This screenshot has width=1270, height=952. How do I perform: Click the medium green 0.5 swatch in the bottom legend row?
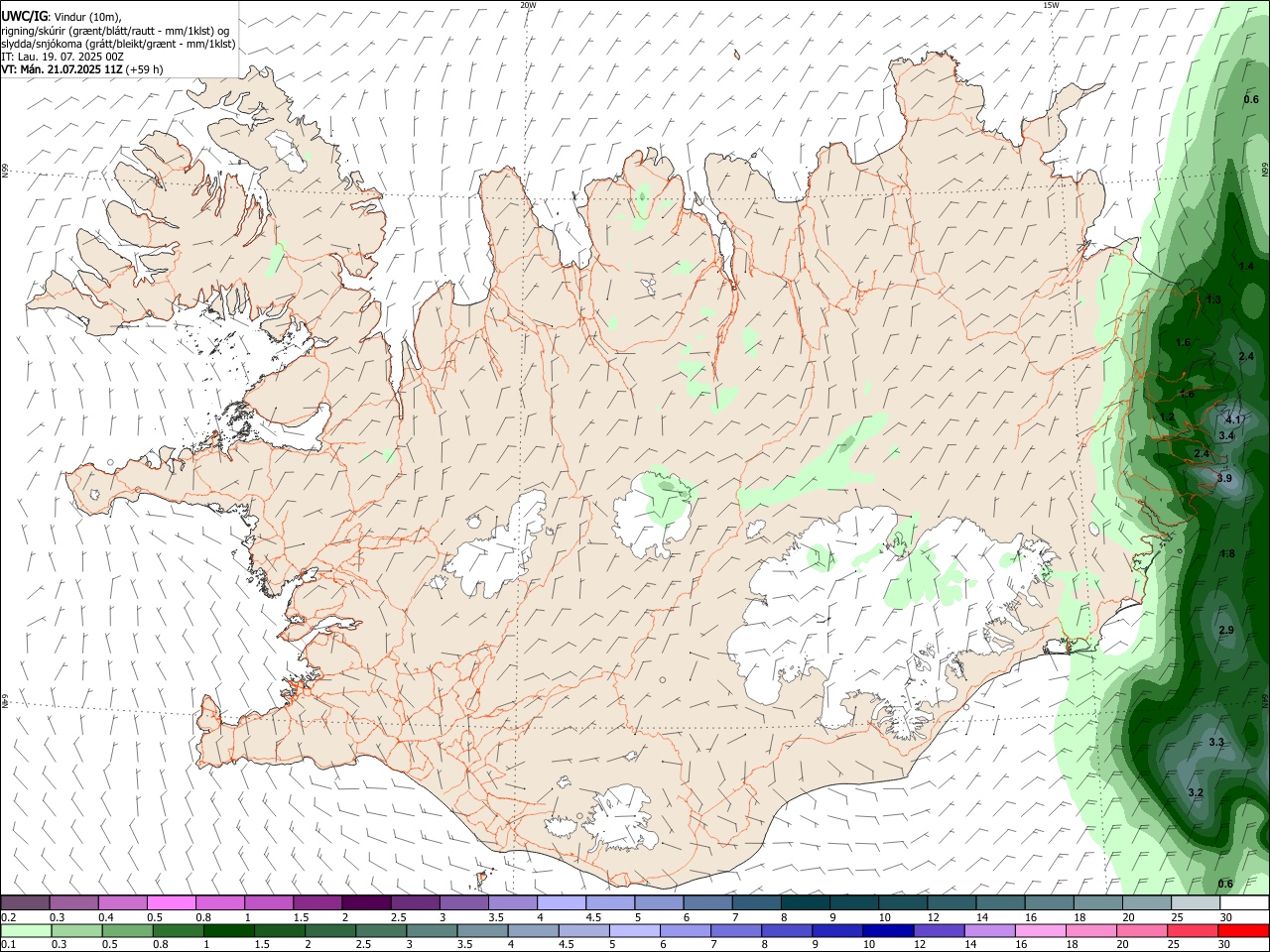coord(127,930)
